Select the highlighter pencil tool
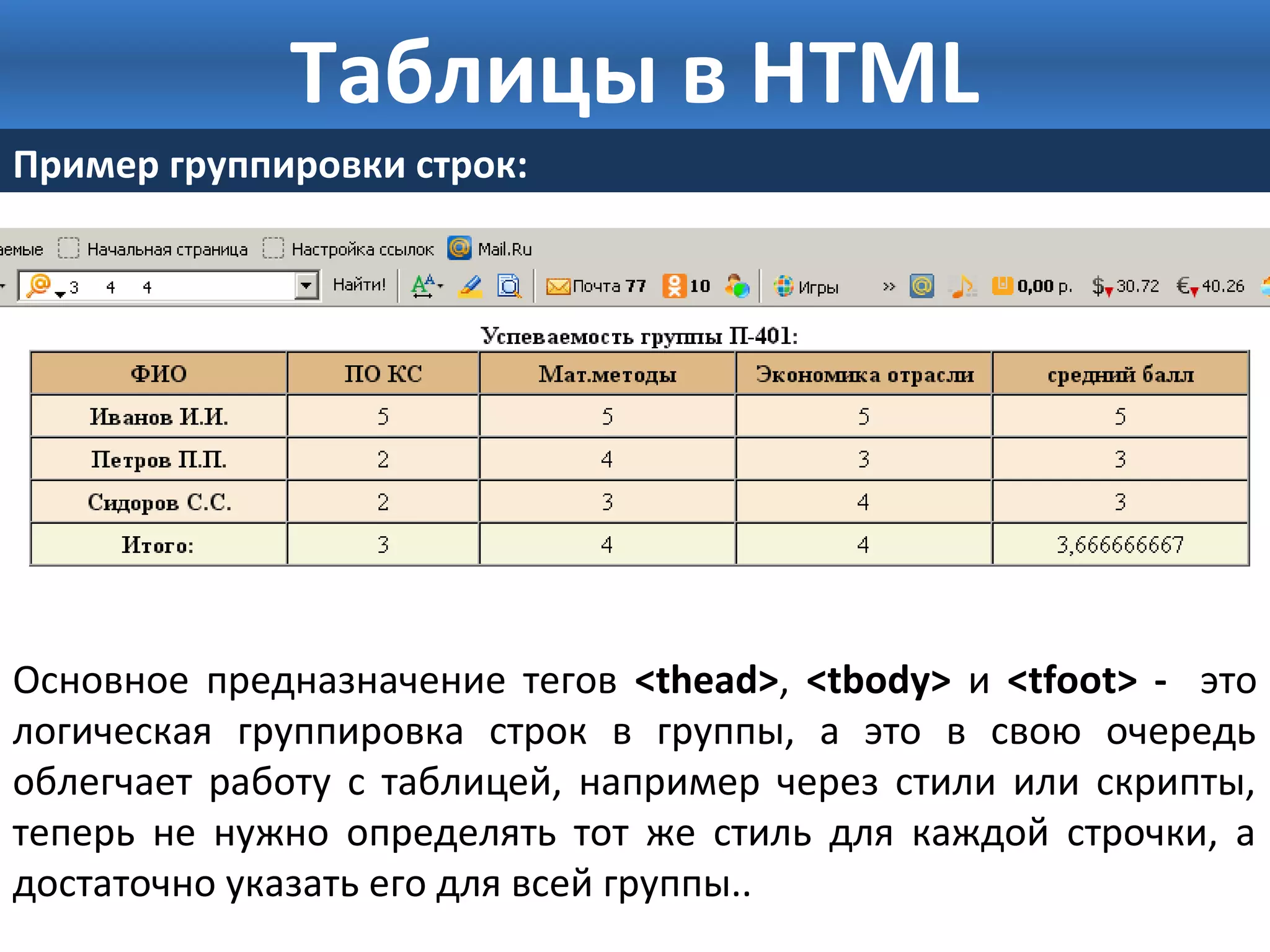The width and height of the screenshot is (1270, 952). tap(471, 286)
